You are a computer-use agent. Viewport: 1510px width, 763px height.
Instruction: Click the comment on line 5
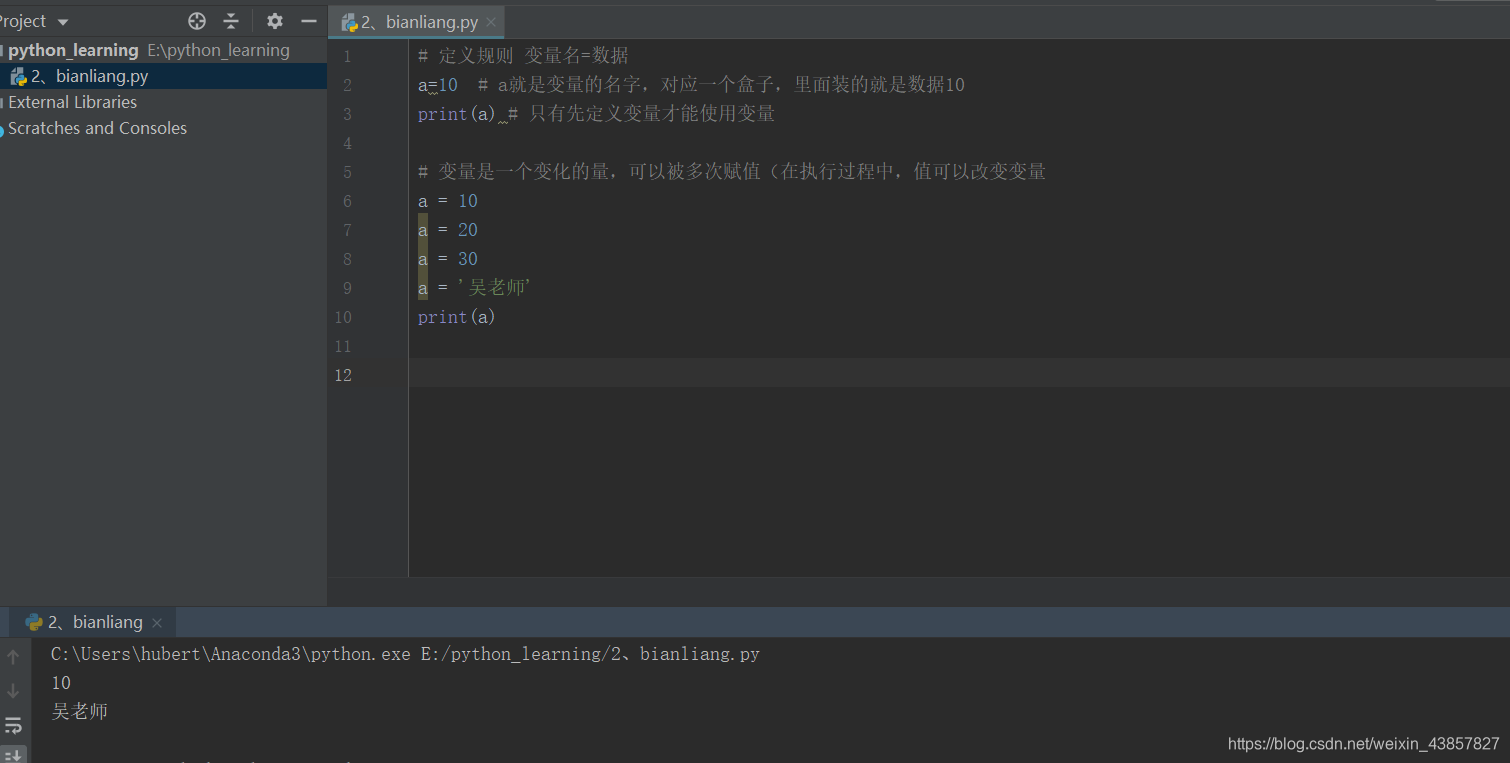(732, 172)
